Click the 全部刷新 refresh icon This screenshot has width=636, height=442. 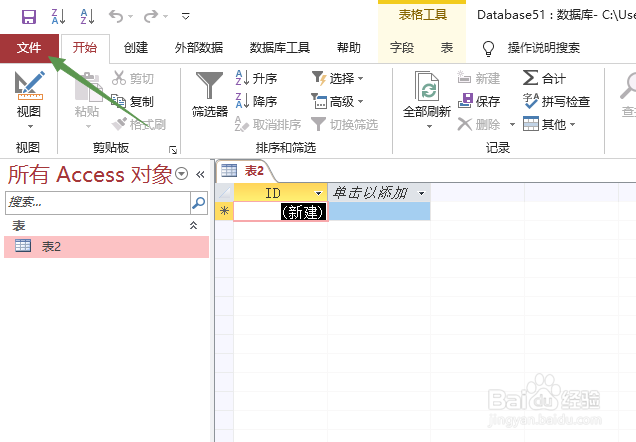coord(427,86)
